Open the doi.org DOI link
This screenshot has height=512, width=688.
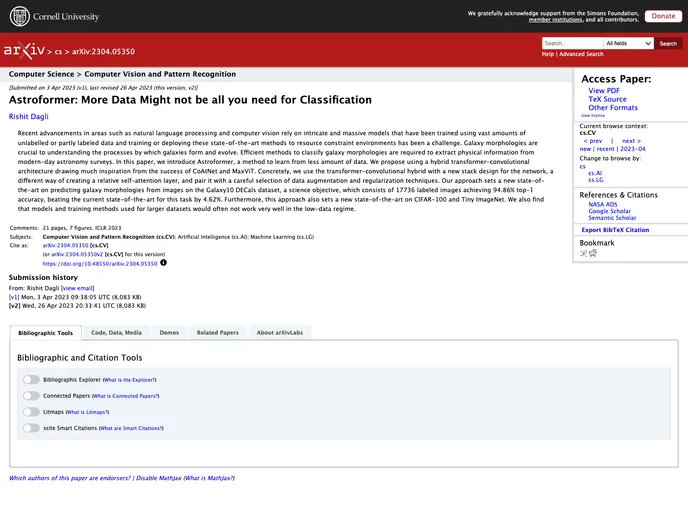100,264
